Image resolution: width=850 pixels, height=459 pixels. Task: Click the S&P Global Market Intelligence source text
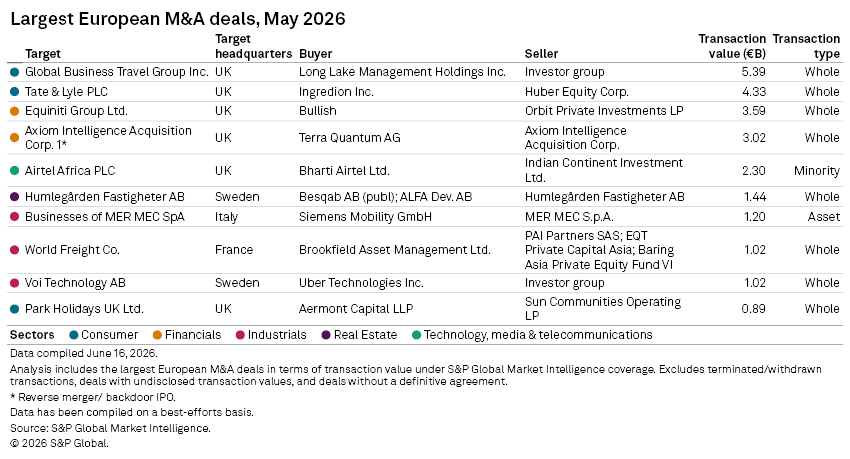pyautogui.click(x=131, y=428)
